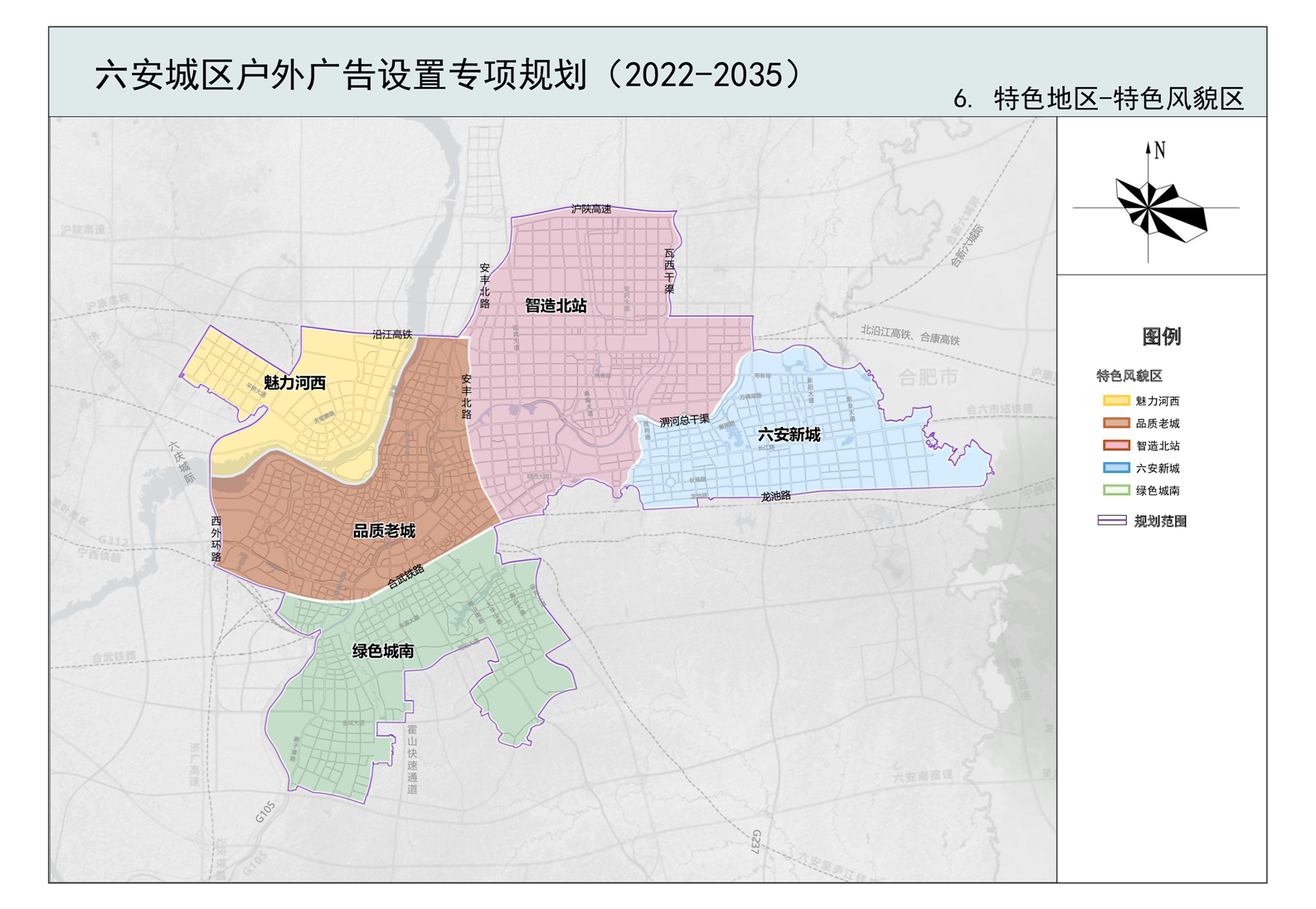
Task: Click the purple 规划范围 legend boundary symbol
Action: tap(1111, 521)
